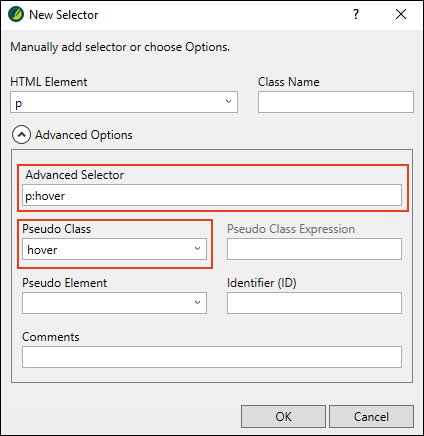Click the New Selector title bar text
The height and width of the screenshot is (436, 424).
pyautogui.click(x=64, y=15)
